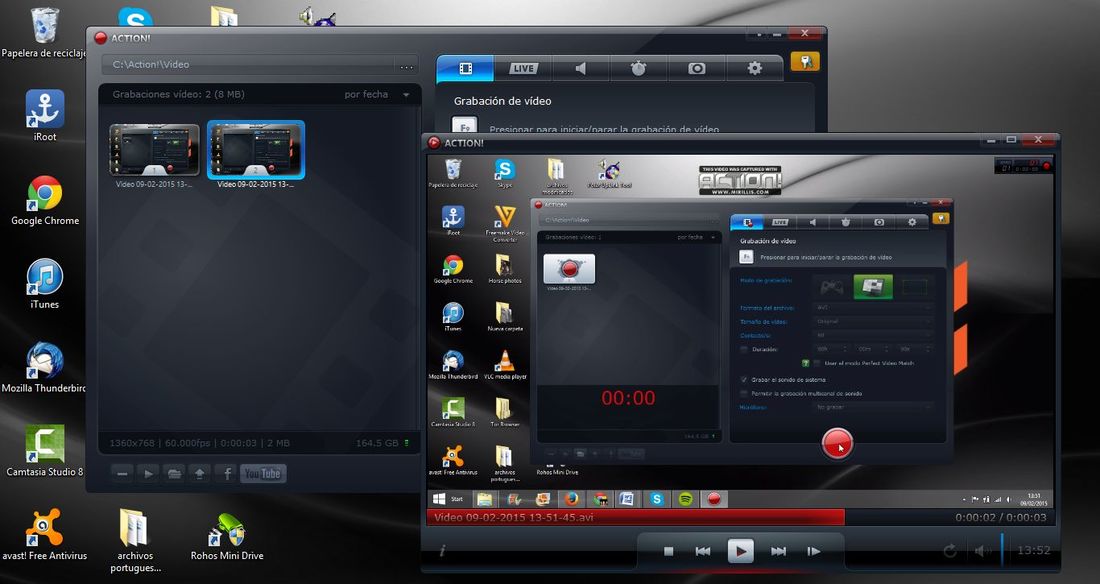Click 'Grabaciones vídeo: 2 (8 MB)' header text
The image size is (1100, 584).
click(x=178, y=94)
